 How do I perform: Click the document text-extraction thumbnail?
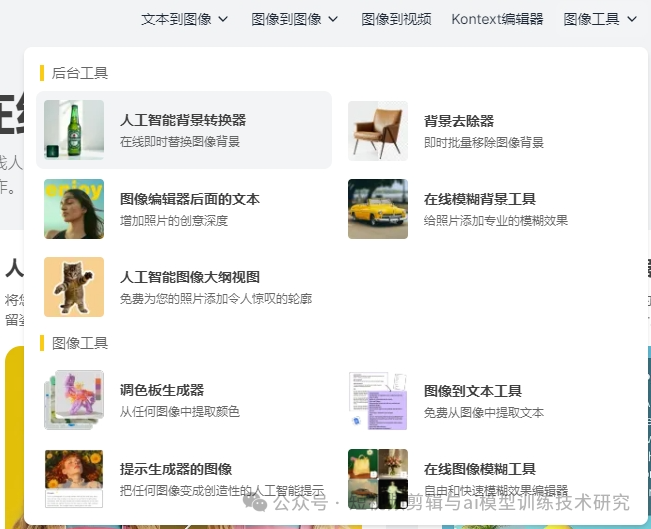(x=378, y=400)
